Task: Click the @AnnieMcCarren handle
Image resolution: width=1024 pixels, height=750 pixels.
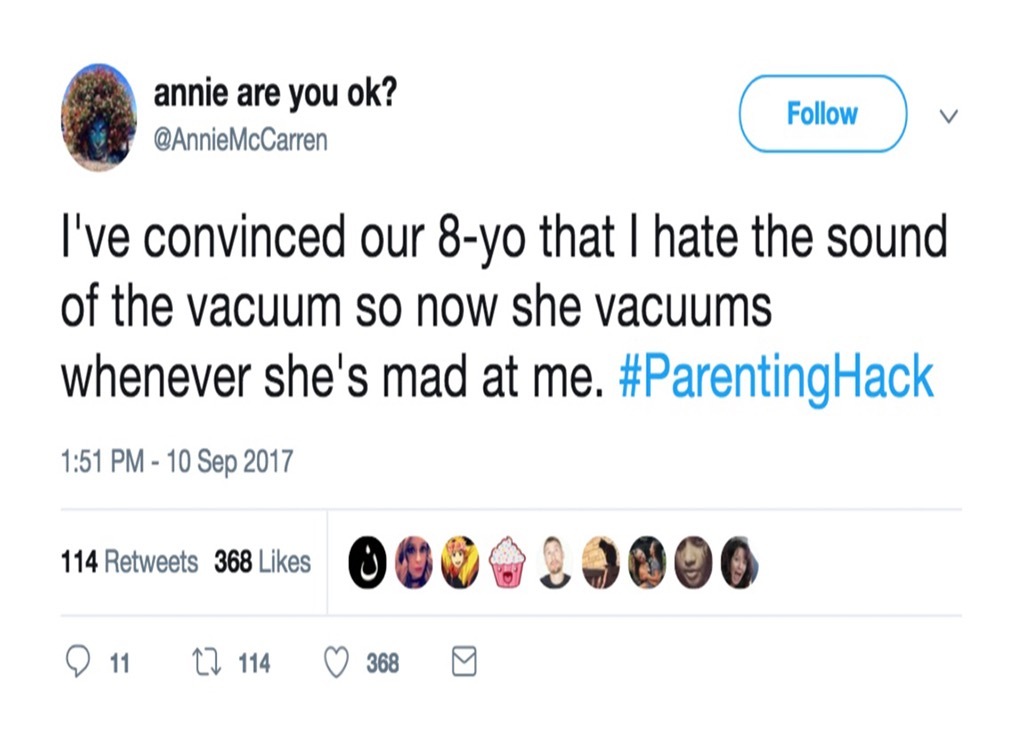Action: tap(241, 140)
